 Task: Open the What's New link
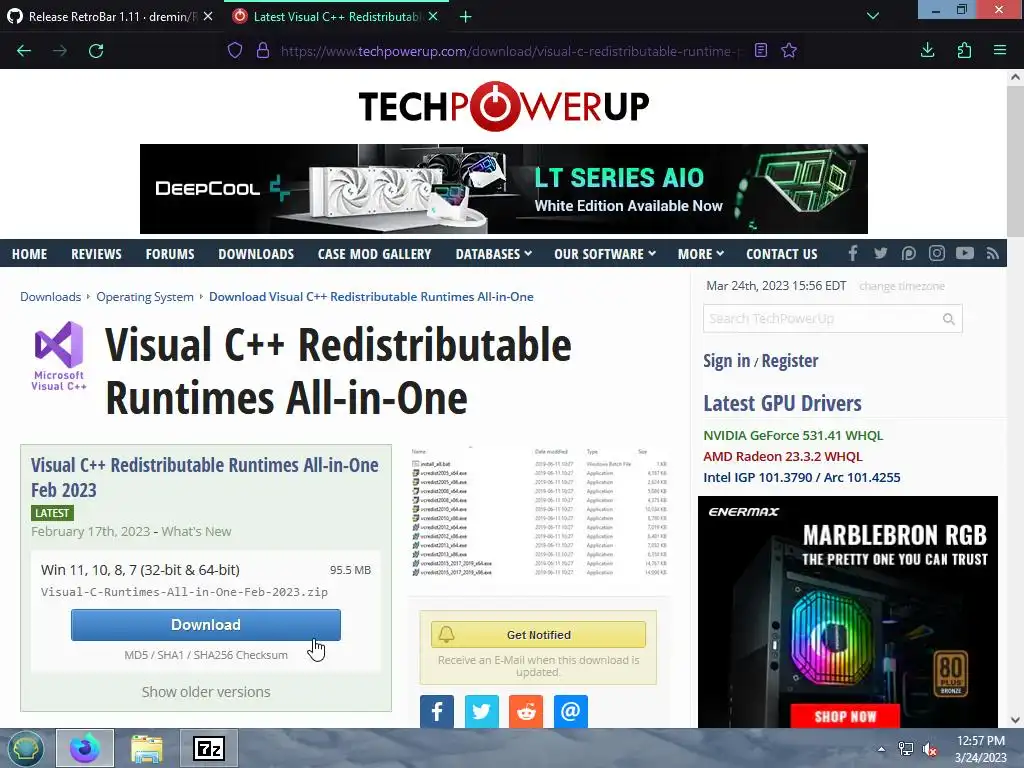coord(196,532)
